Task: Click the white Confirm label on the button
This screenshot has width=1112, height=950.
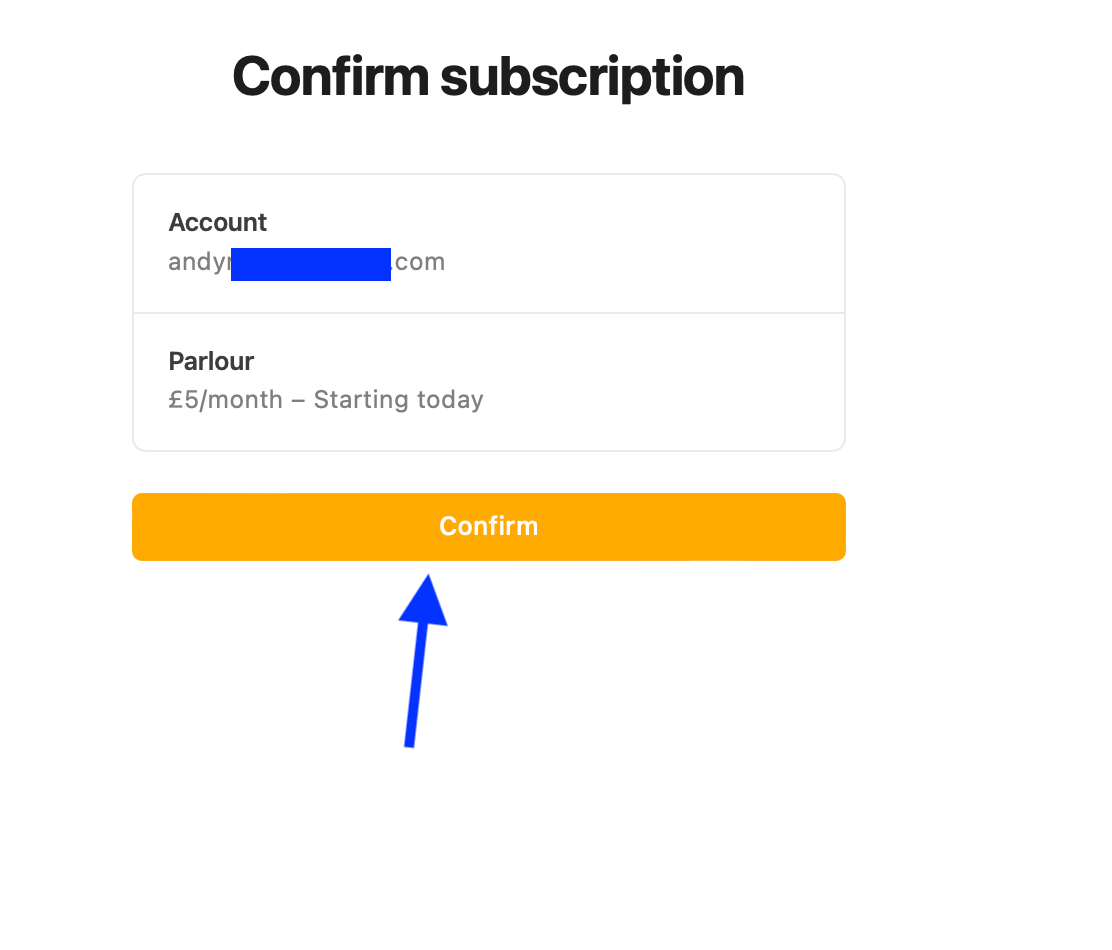Action: [489, 527]
